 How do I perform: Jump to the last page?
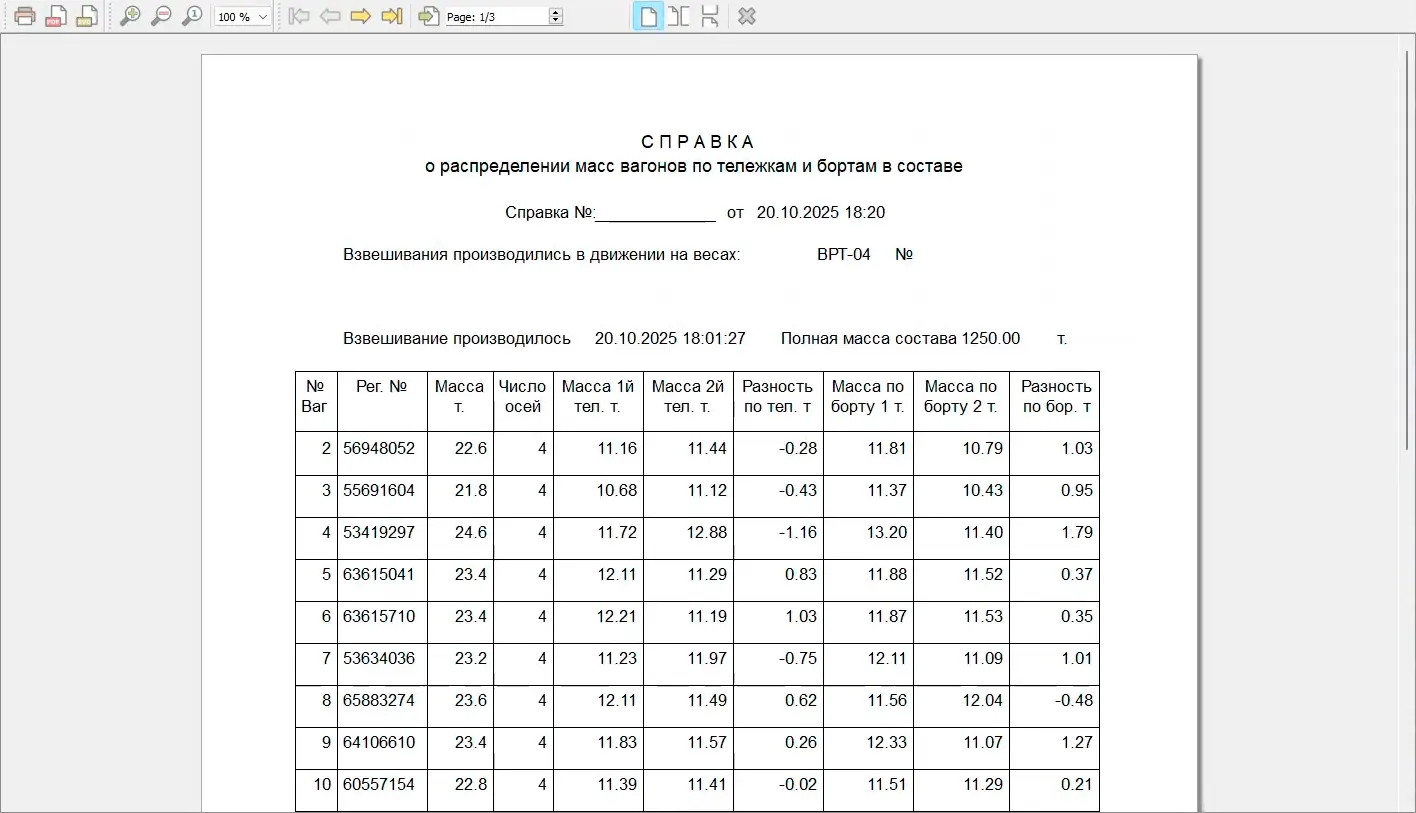(392, 15)
